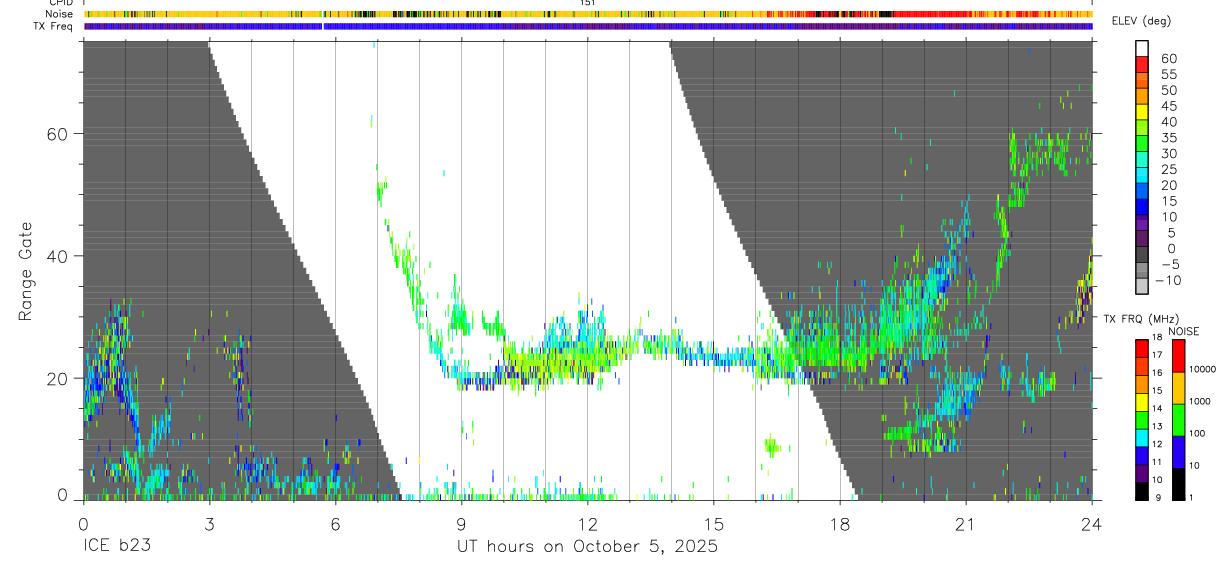The height and width of the screenshot is (567, 1228).
Task: Click the ELEV colorbar value '30'
Action: 1168,153
